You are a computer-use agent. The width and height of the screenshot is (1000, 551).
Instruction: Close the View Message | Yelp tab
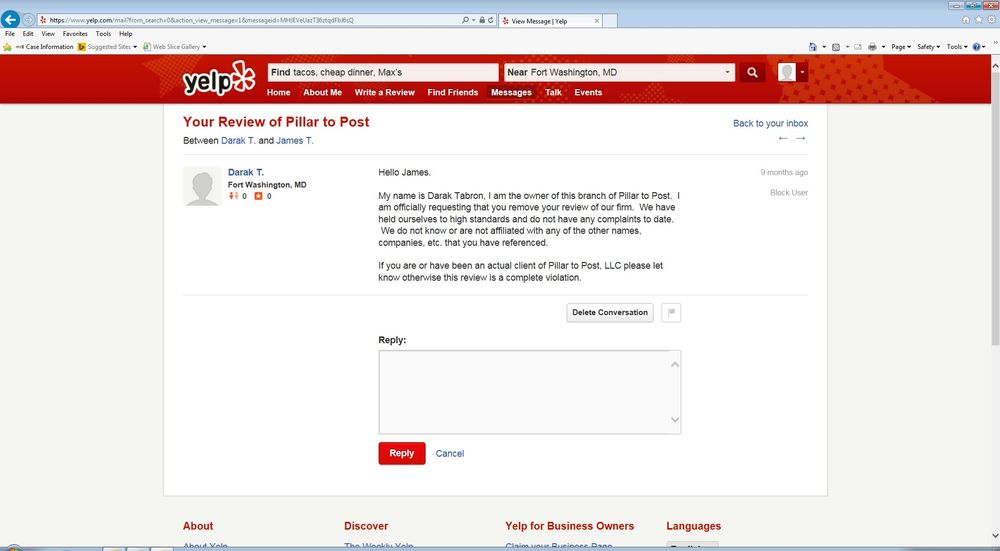click(597, 21)
